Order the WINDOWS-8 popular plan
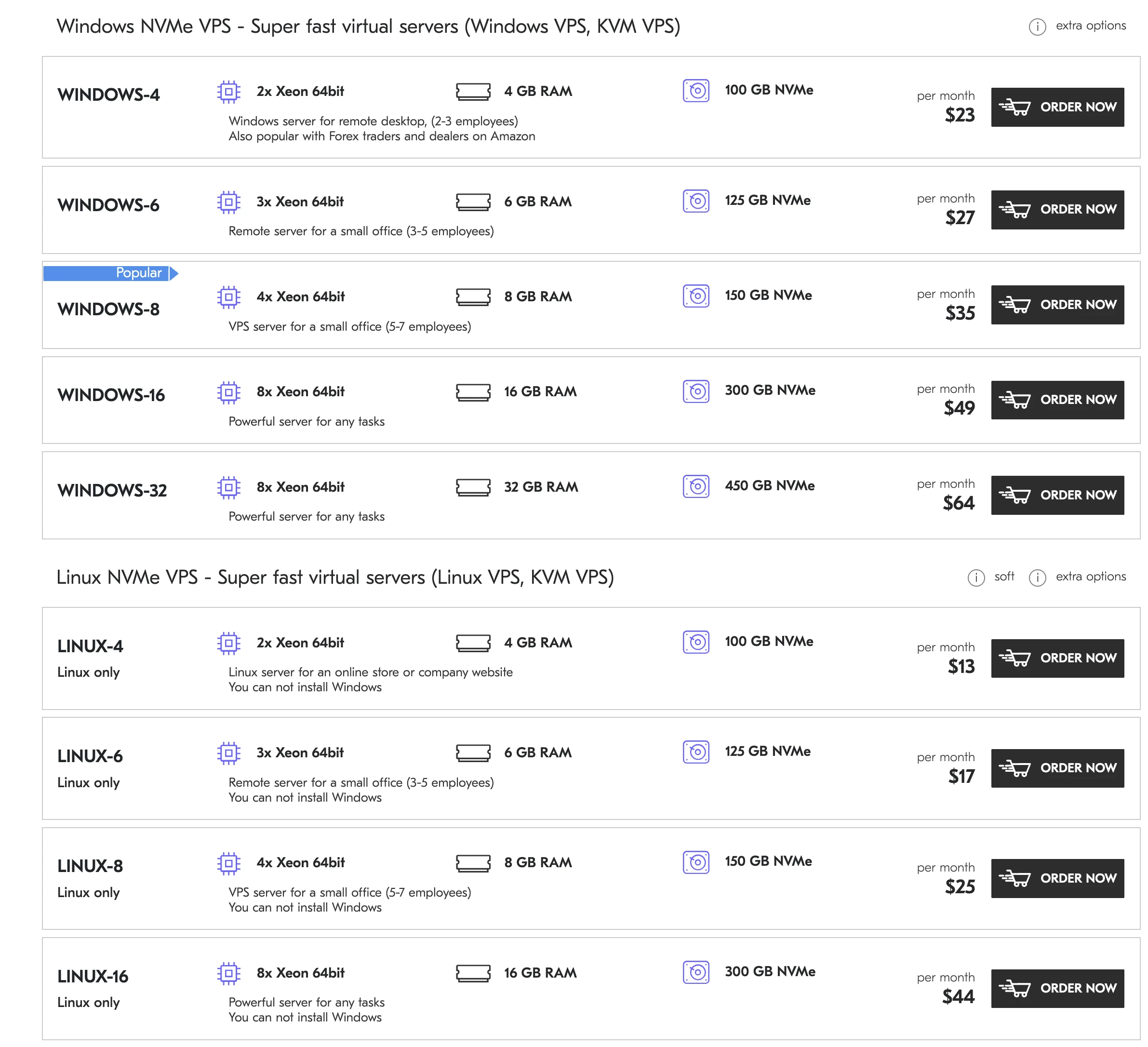The width and height of the screenshot is (1148, 1047). [x=1057, y=305]
